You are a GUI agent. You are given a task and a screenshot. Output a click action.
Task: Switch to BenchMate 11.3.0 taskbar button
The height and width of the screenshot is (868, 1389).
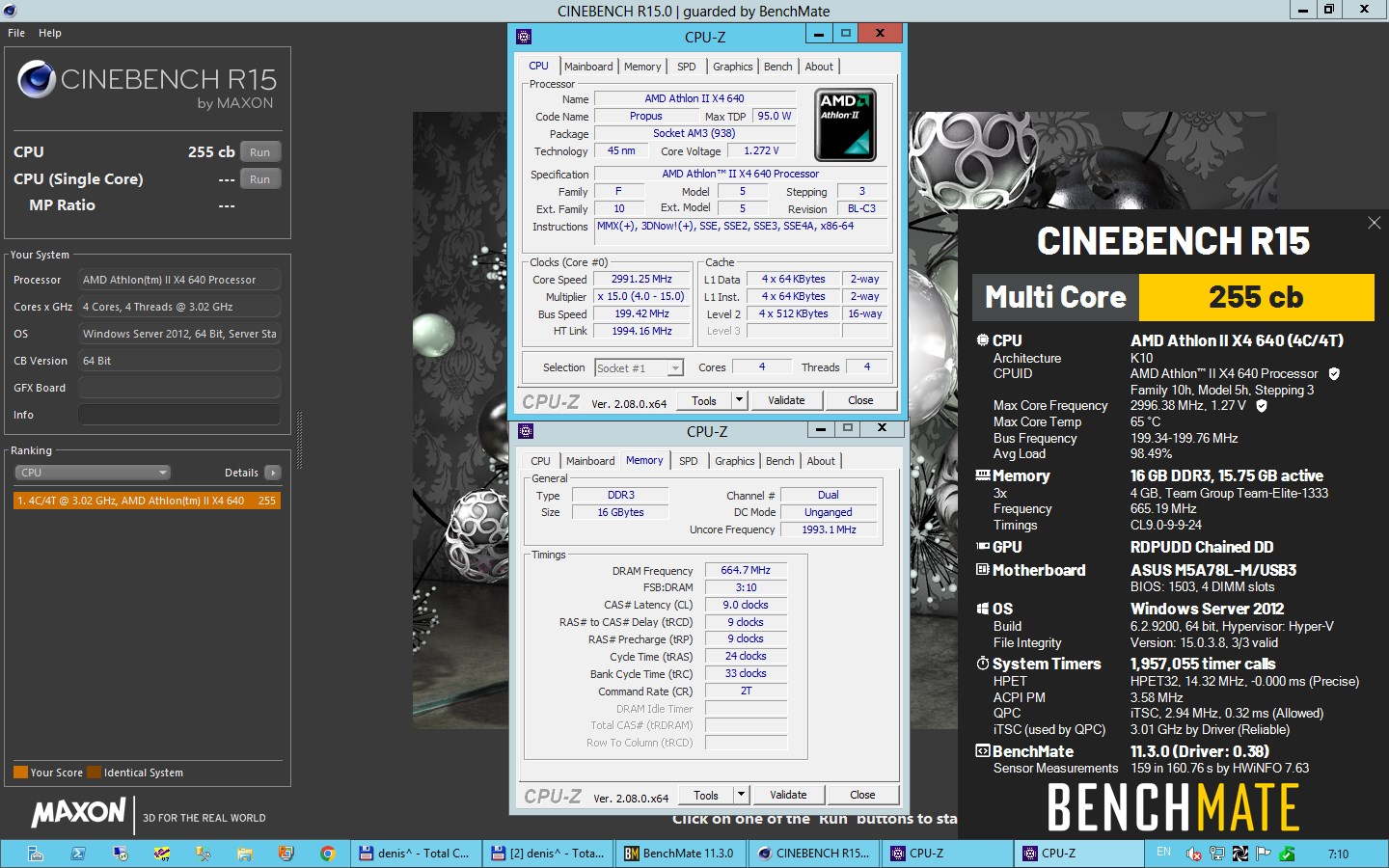coord(679,854)
